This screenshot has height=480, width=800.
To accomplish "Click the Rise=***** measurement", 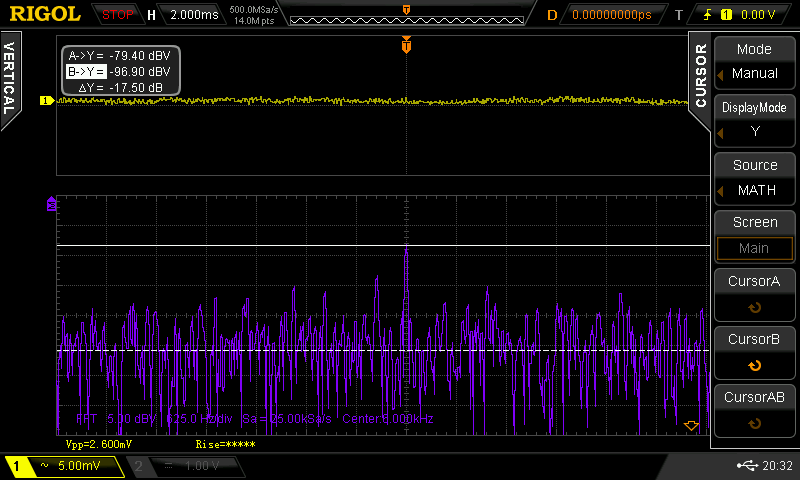I will point(226,444).
